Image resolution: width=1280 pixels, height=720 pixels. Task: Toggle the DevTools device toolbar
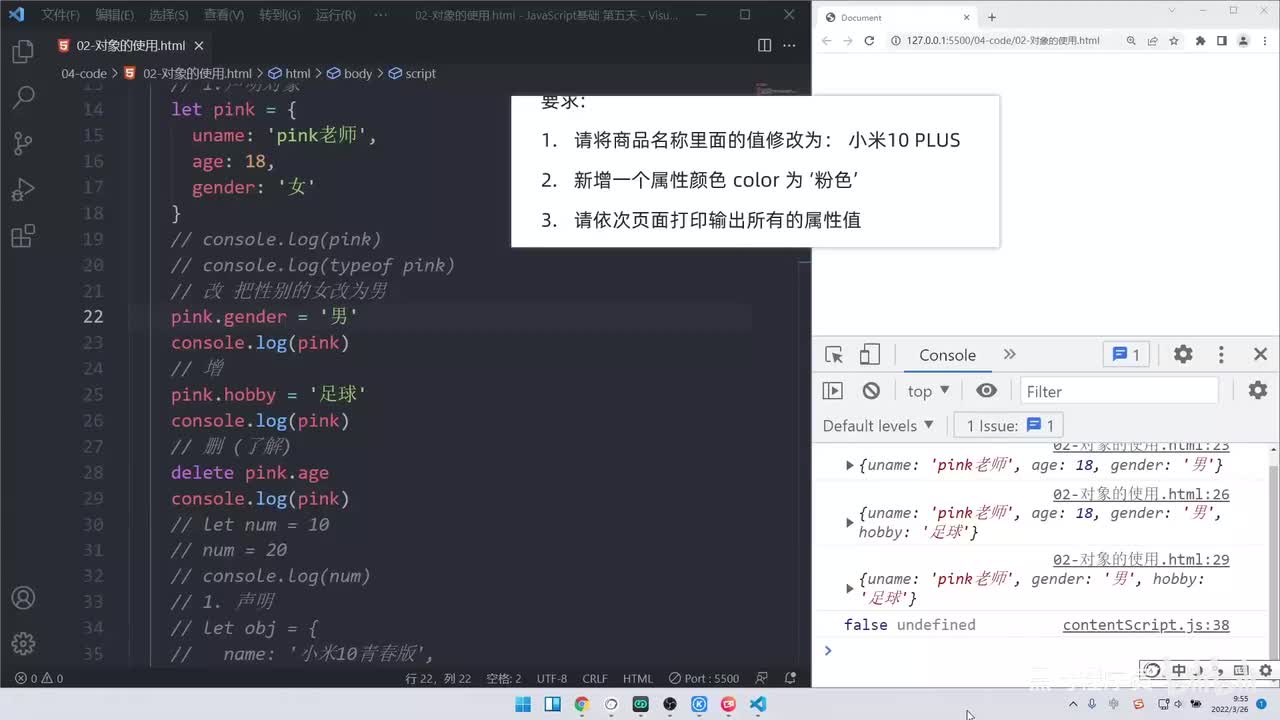[869, 355]
